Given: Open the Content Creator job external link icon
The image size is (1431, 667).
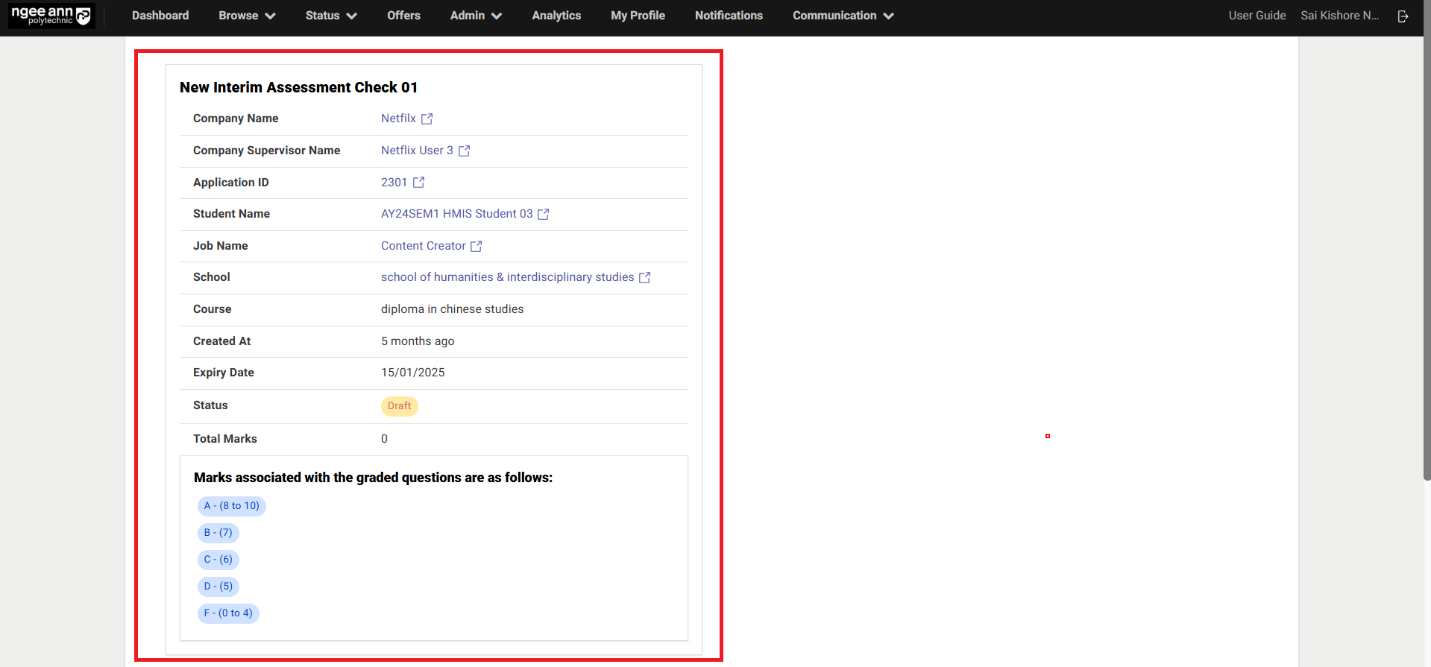Looking at the screenshot, I should click(x=475, y=245).
